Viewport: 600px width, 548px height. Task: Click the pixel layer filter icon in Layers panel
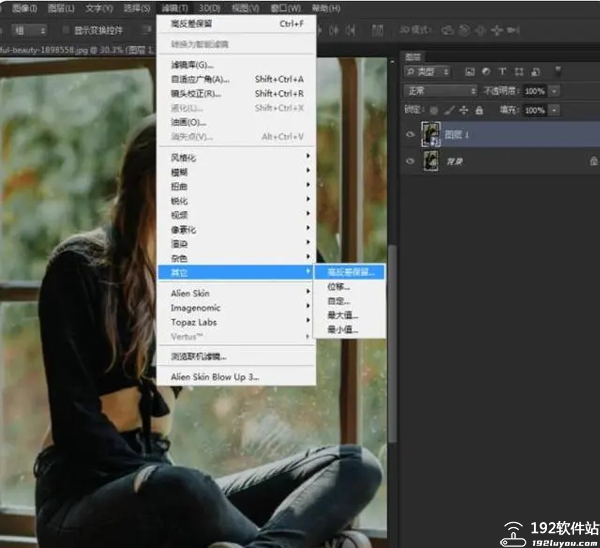pos(469,72)
